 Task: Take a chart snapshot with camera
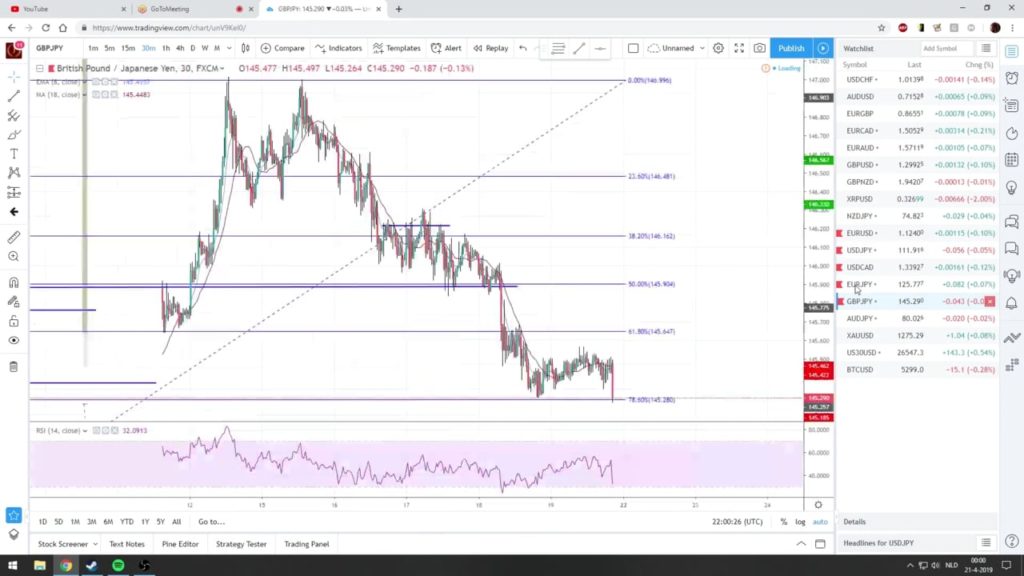click(760, 48)
